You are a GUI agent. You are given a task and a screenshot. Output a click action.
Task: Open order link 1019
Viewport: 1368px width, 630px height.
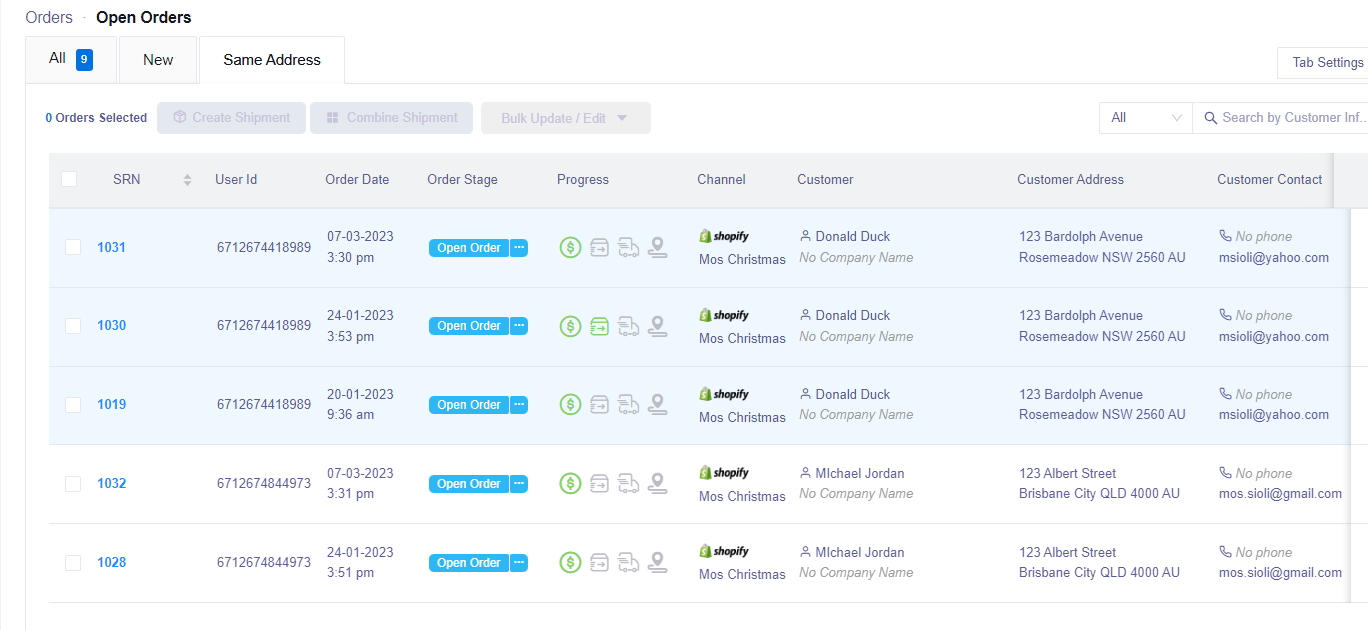pos(111,405)
